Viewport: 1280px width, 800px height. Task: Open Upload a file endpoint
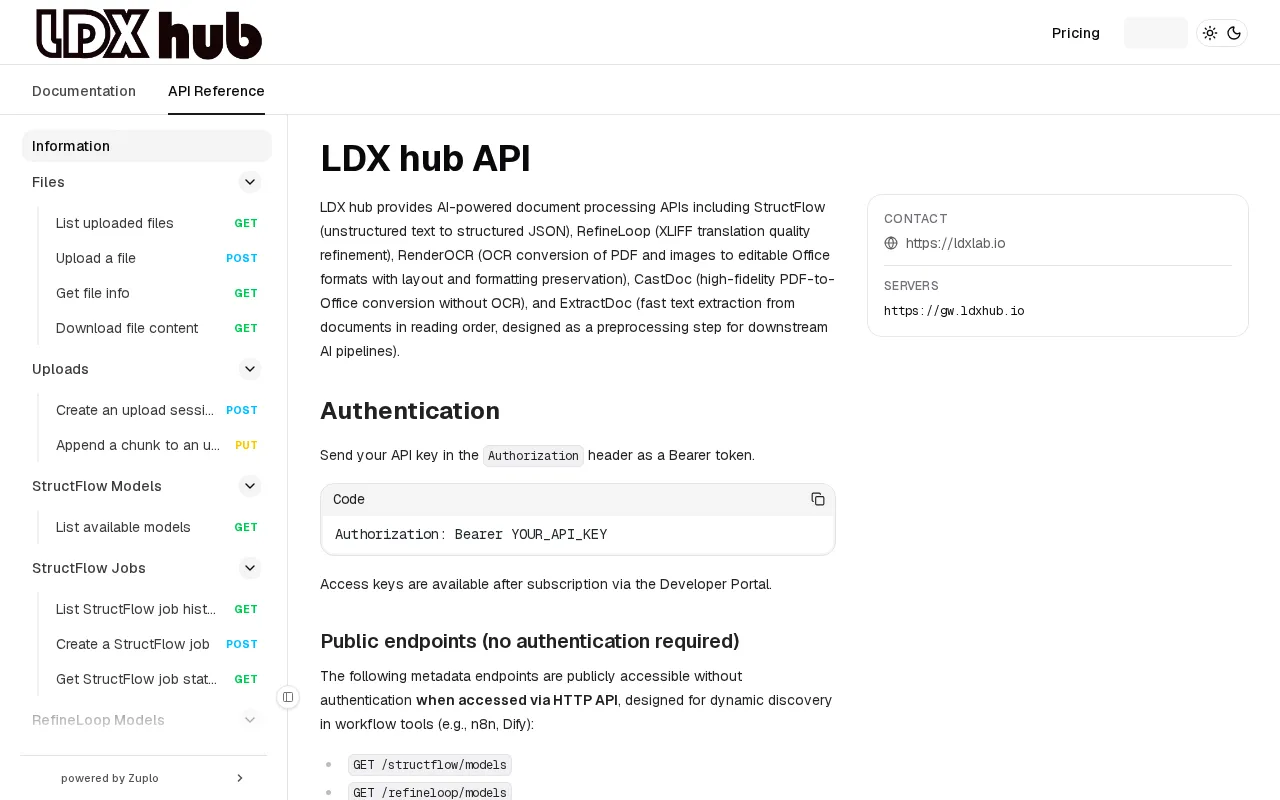[x=157, y=258]
